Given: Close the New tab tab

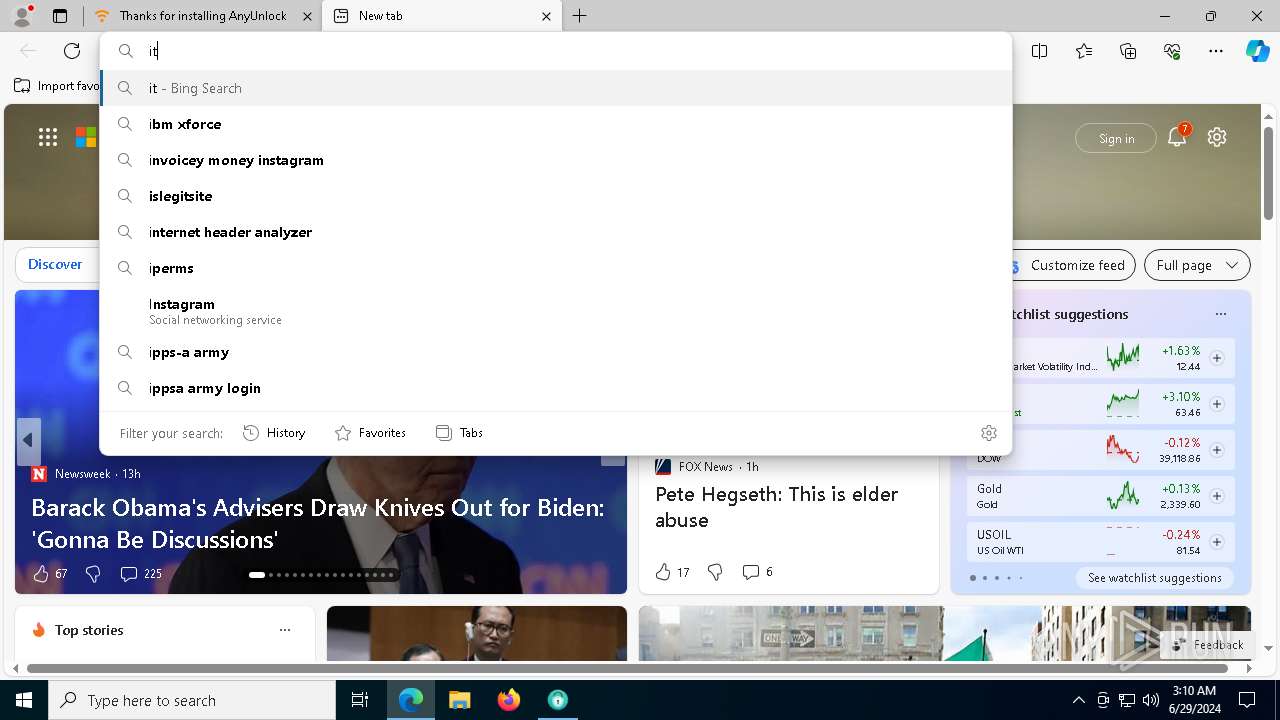Looking at the screenshot, I should click(546, 16).
